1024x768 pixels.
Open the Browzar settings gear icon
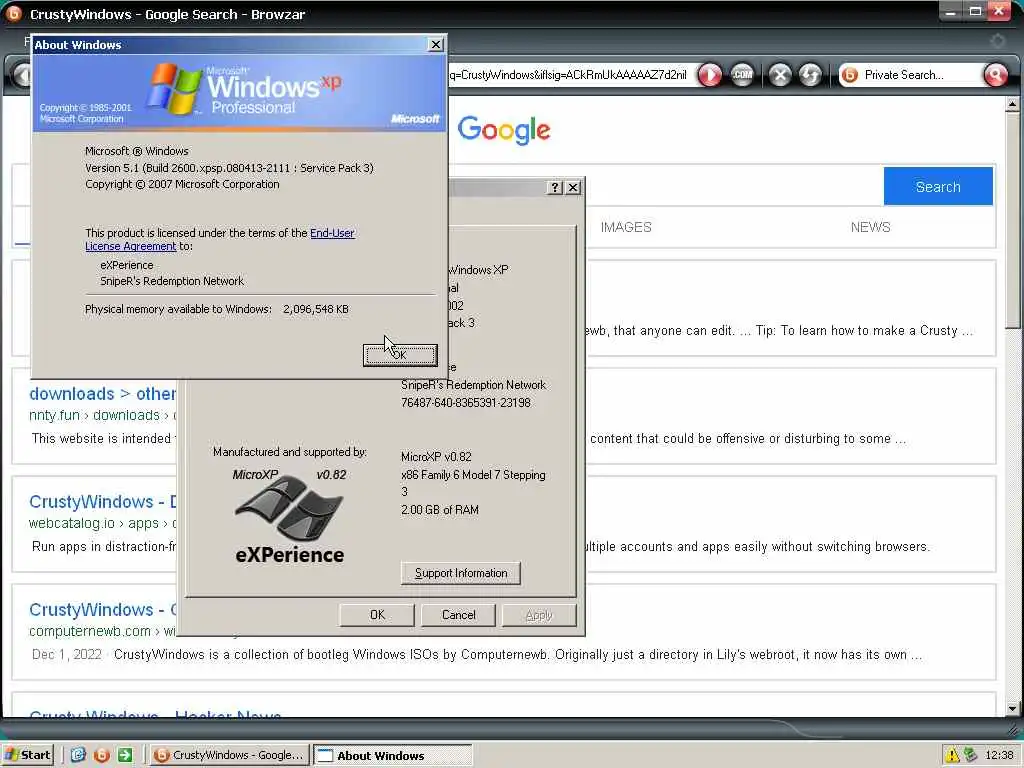click(x=997, y=41)
